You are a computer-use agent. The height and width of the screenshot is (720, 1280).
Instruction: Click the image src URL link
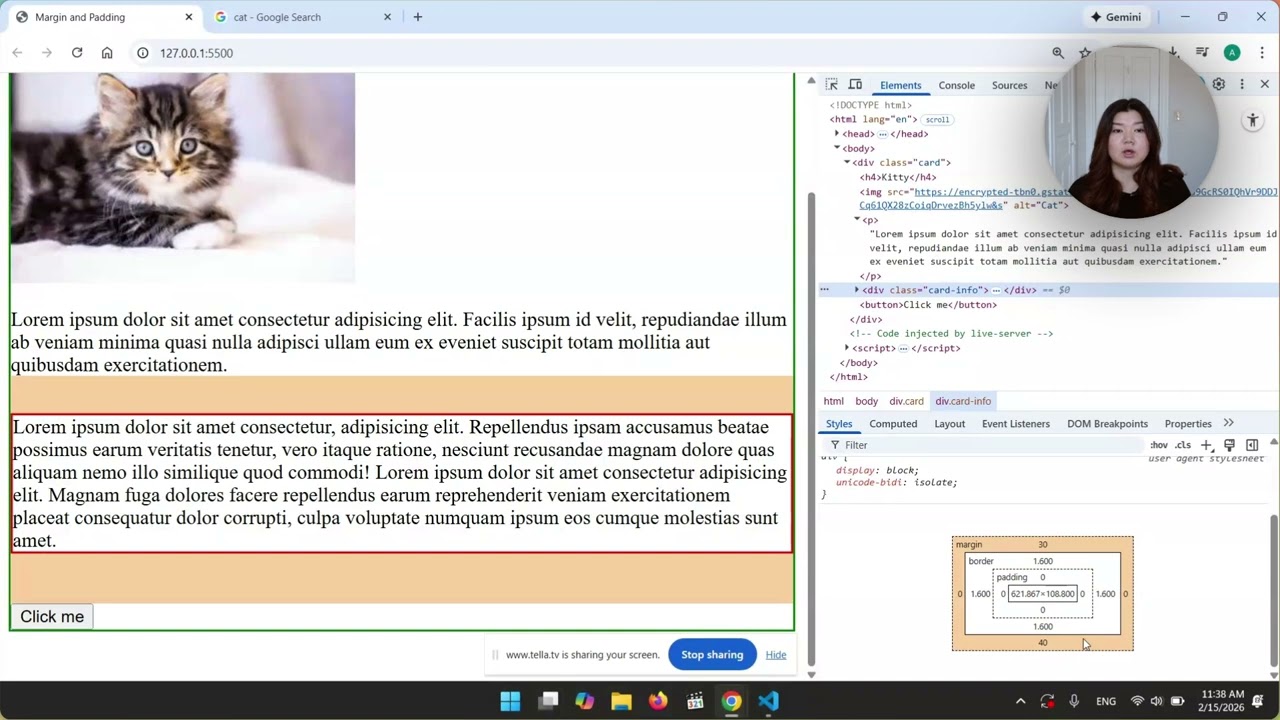coord(1068,198)
